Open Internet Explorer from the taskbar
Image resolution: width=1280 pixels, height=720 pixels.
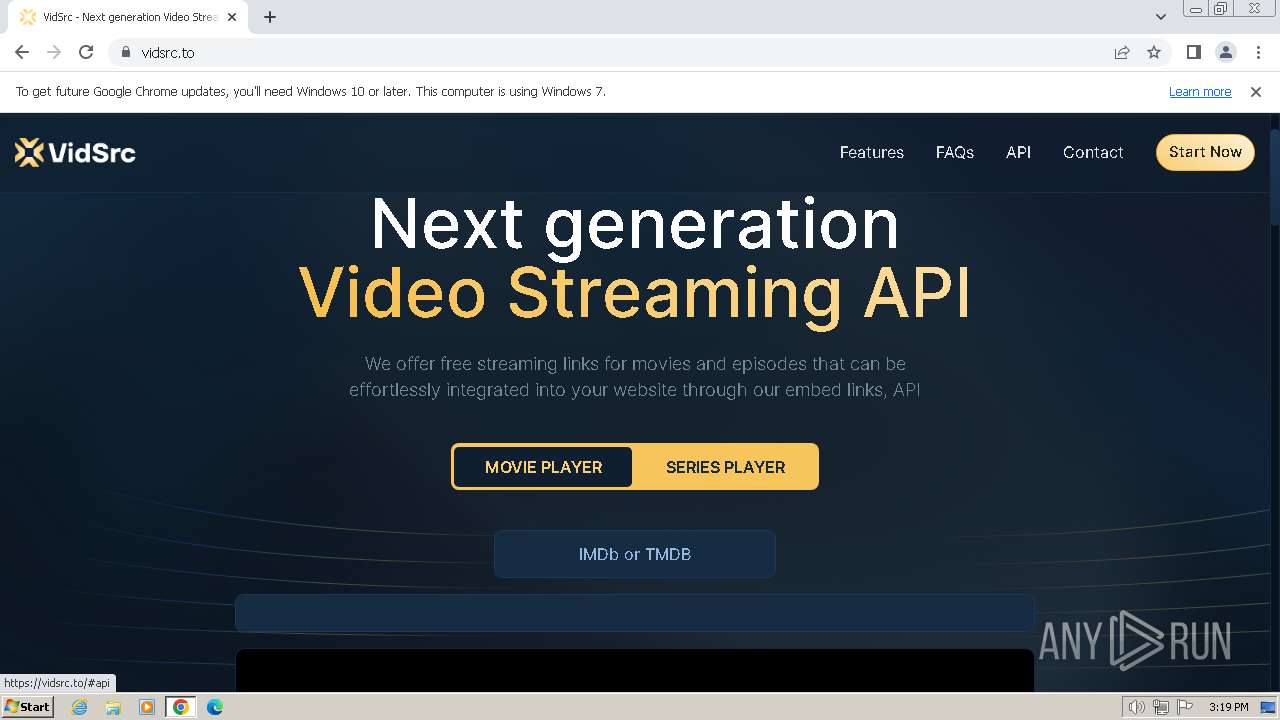[80, 707]
